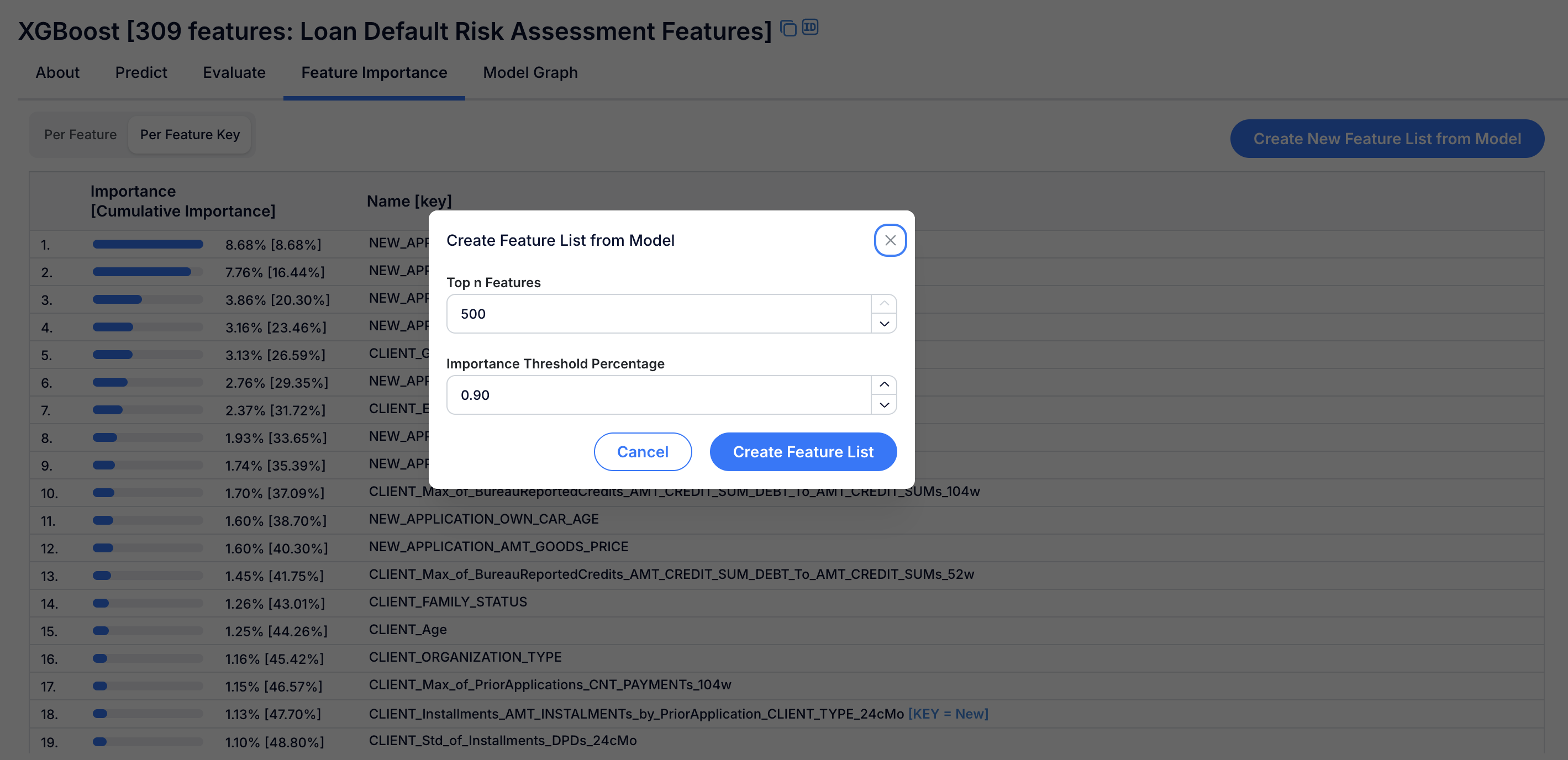This screenshot has width=1568, height=760.
Task: Decrease the Importance Threshold Percentage
Action: (x=884, y=405)
